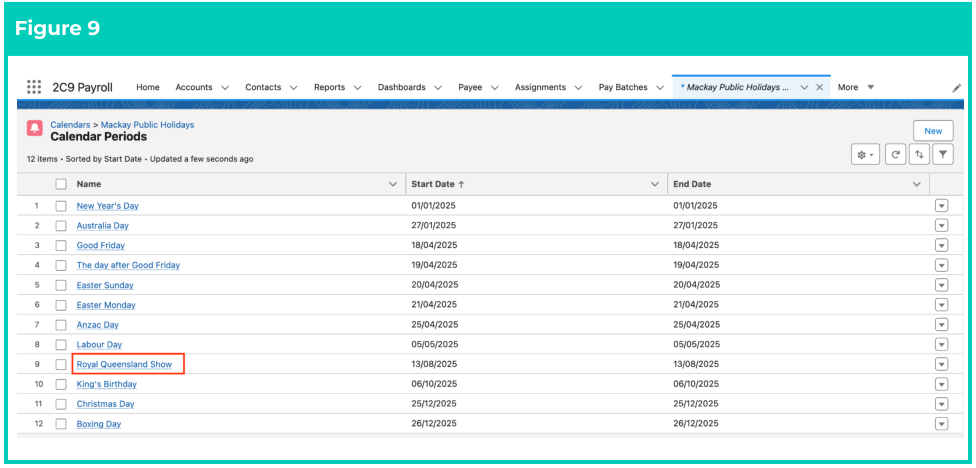
Task: Open row actions for New Year's Day
Action: (x=941, y=205)
